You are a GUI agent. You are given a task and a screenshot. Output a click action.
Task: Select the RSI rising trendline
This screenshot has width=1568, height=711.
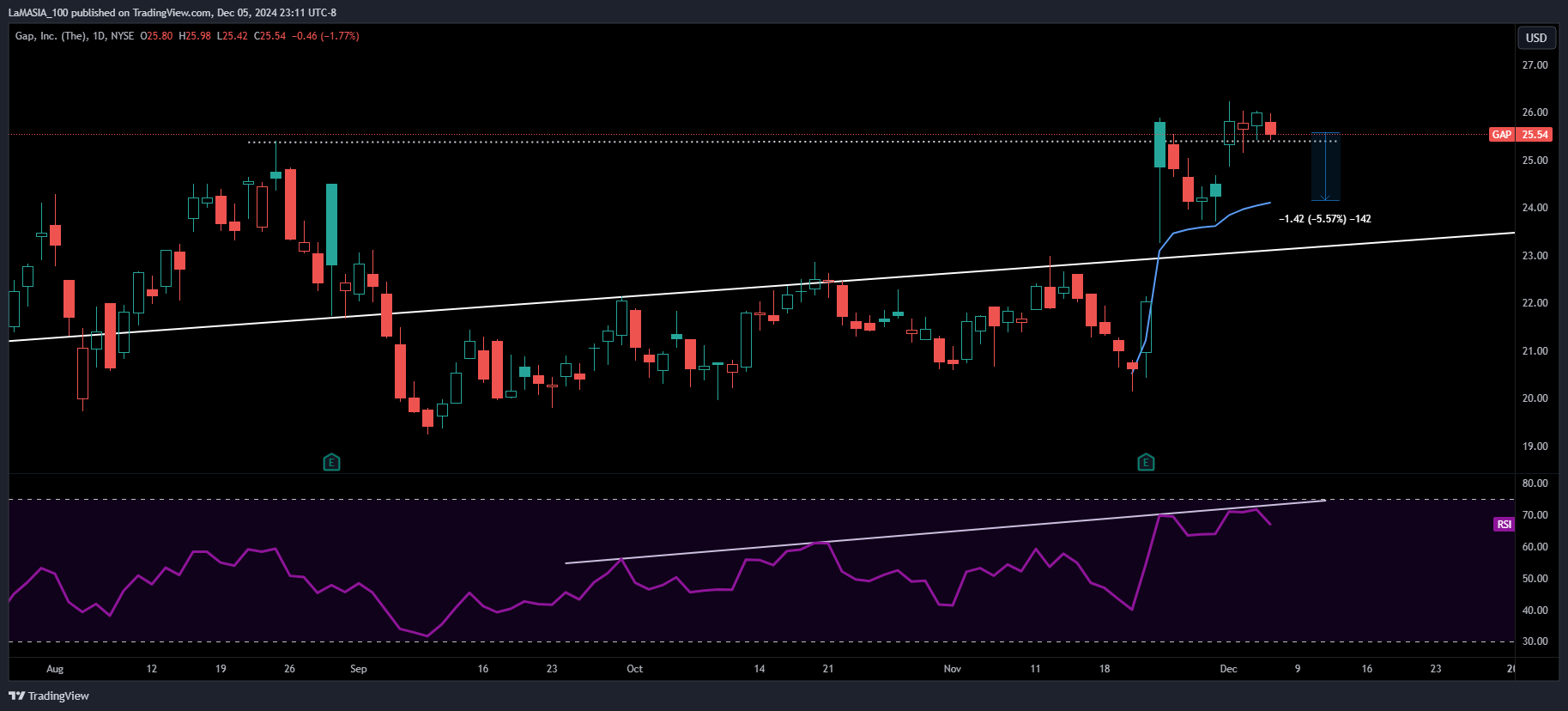click(x=945, y=532)
